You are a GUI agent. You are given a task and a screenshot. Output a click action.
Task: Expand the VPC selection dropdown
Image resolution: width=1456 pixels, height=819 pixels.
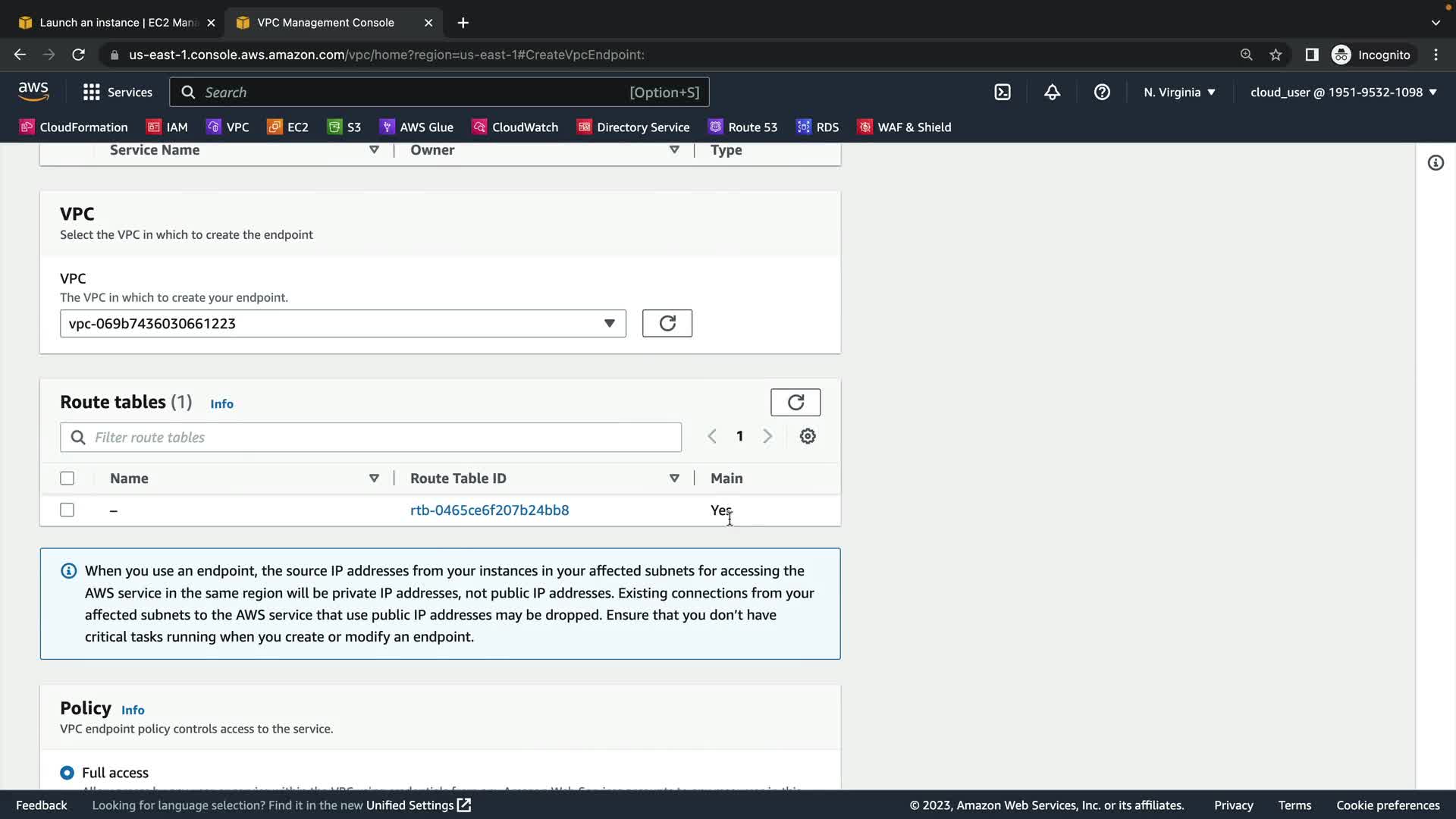(x=343, y=324)
